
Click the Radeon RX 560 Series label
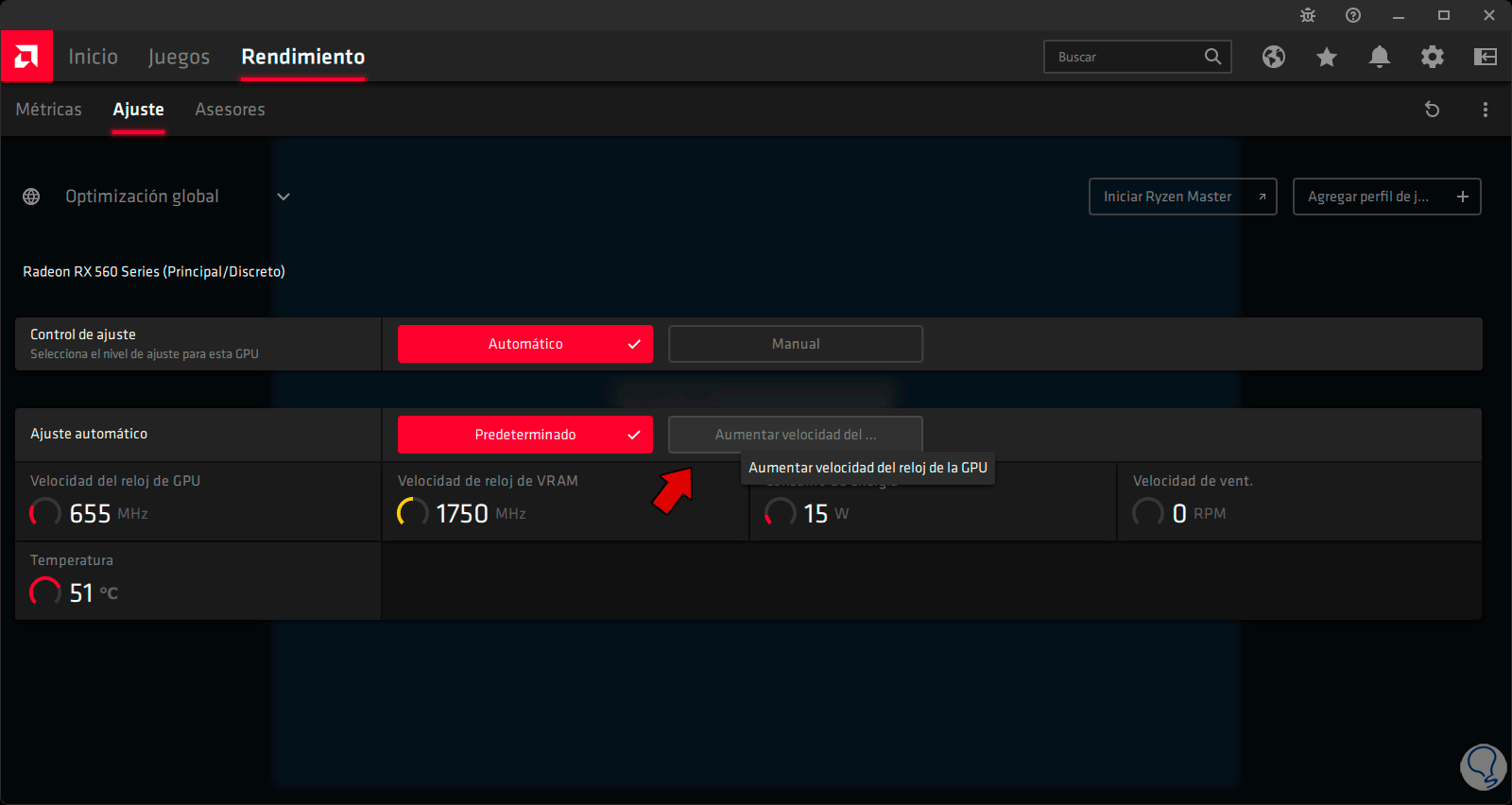coord(154,271)
